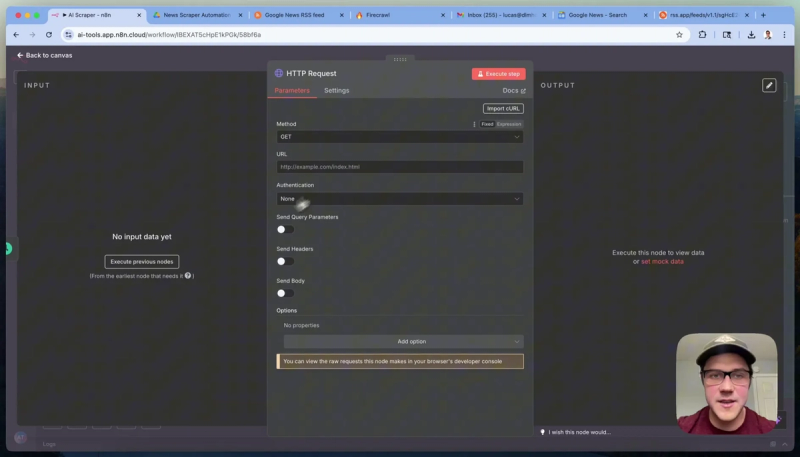Click the HTTP Request globe icon

[x=279, y=73]
